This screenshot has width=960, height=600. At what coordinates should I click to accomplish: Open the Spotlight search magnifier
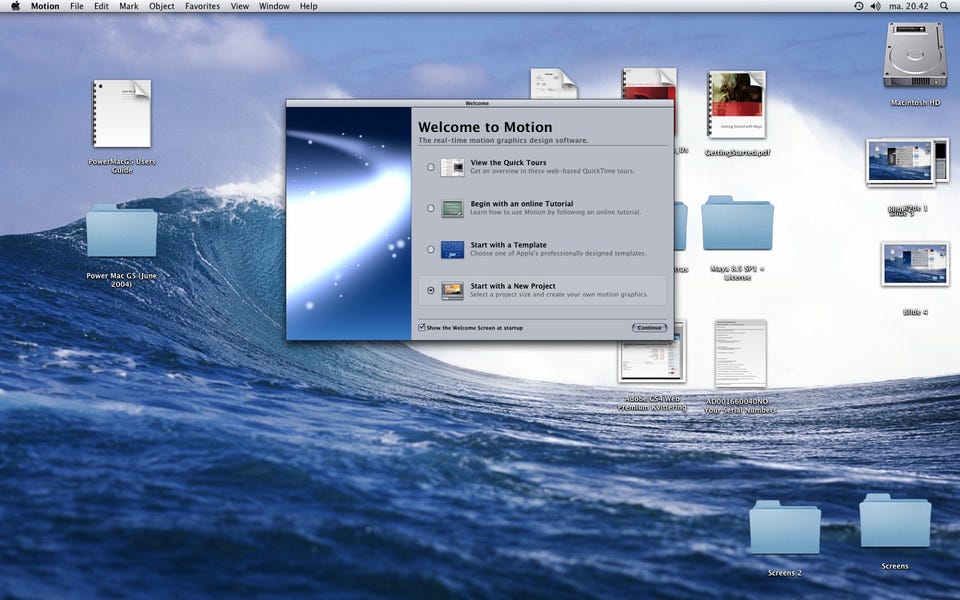click(946, 6)
